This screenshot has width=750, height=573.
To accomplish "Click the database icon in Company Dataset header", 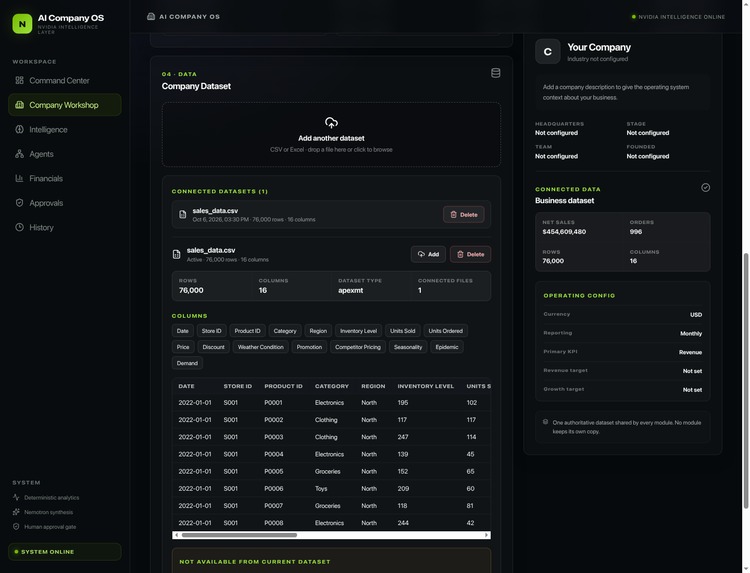I will pyautogui.click(x=496, y=73).
